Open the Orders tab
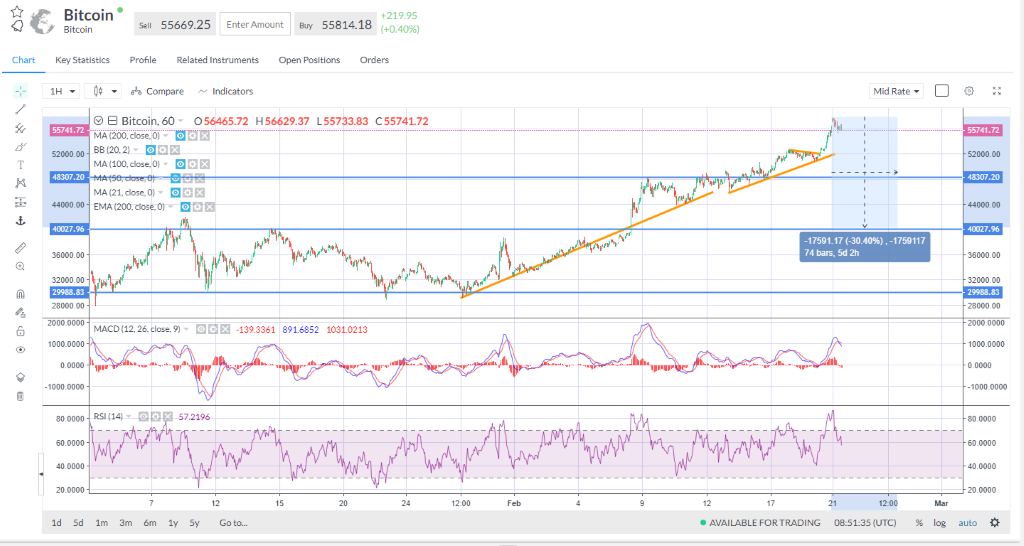This screenshot has height=546, width=1024. 374,60
